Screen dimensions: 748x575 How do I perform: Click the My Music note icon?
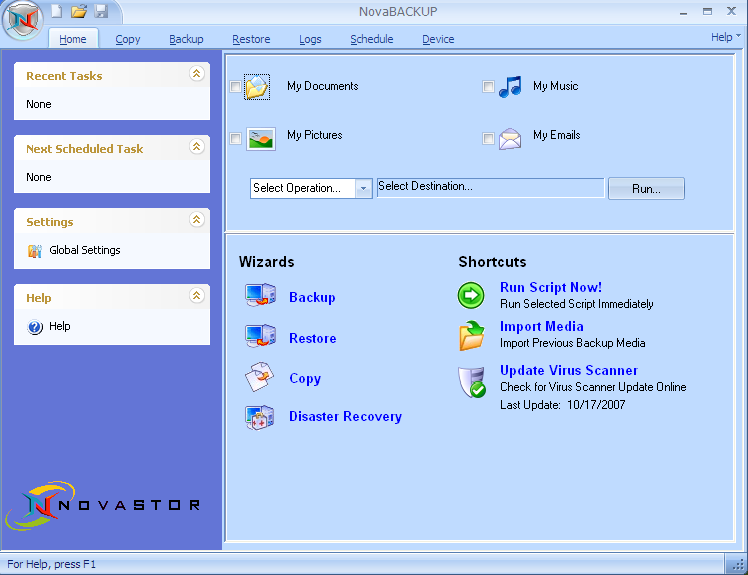click(510, 87)
